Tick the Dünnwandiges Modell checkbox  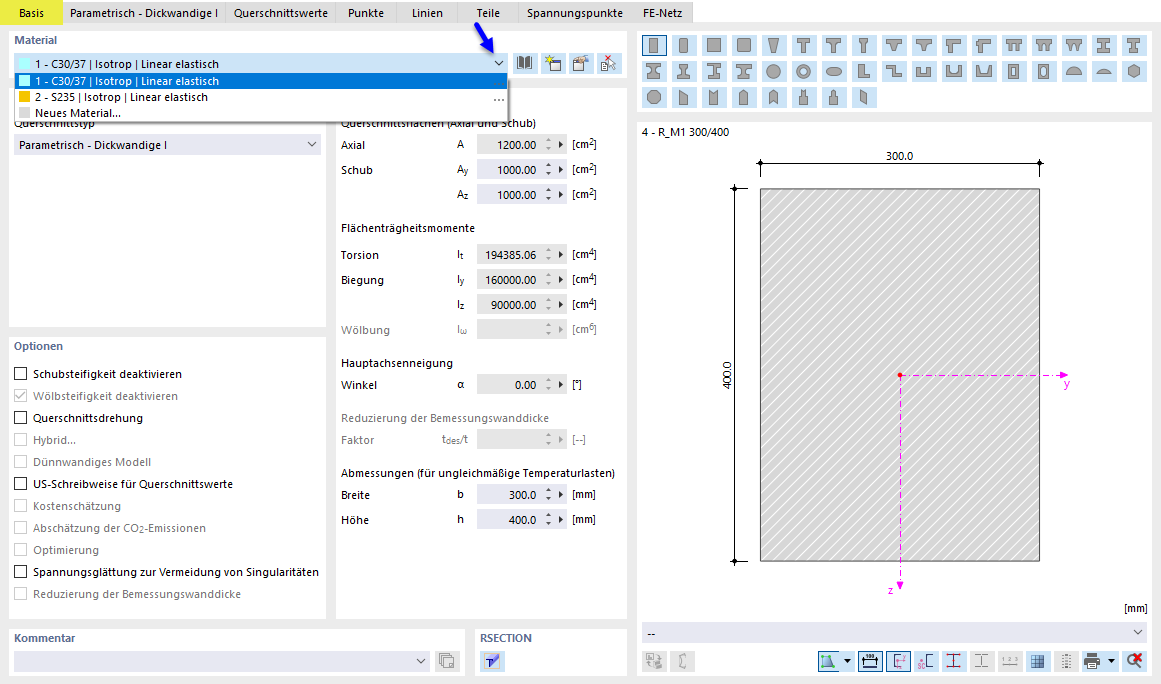(x=21, y=462)
